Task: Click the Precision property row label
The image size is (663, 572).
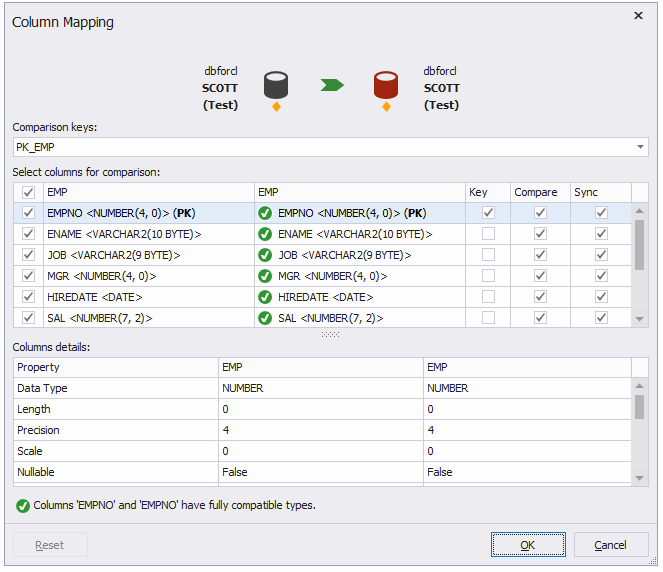Action: click(38, 430)
